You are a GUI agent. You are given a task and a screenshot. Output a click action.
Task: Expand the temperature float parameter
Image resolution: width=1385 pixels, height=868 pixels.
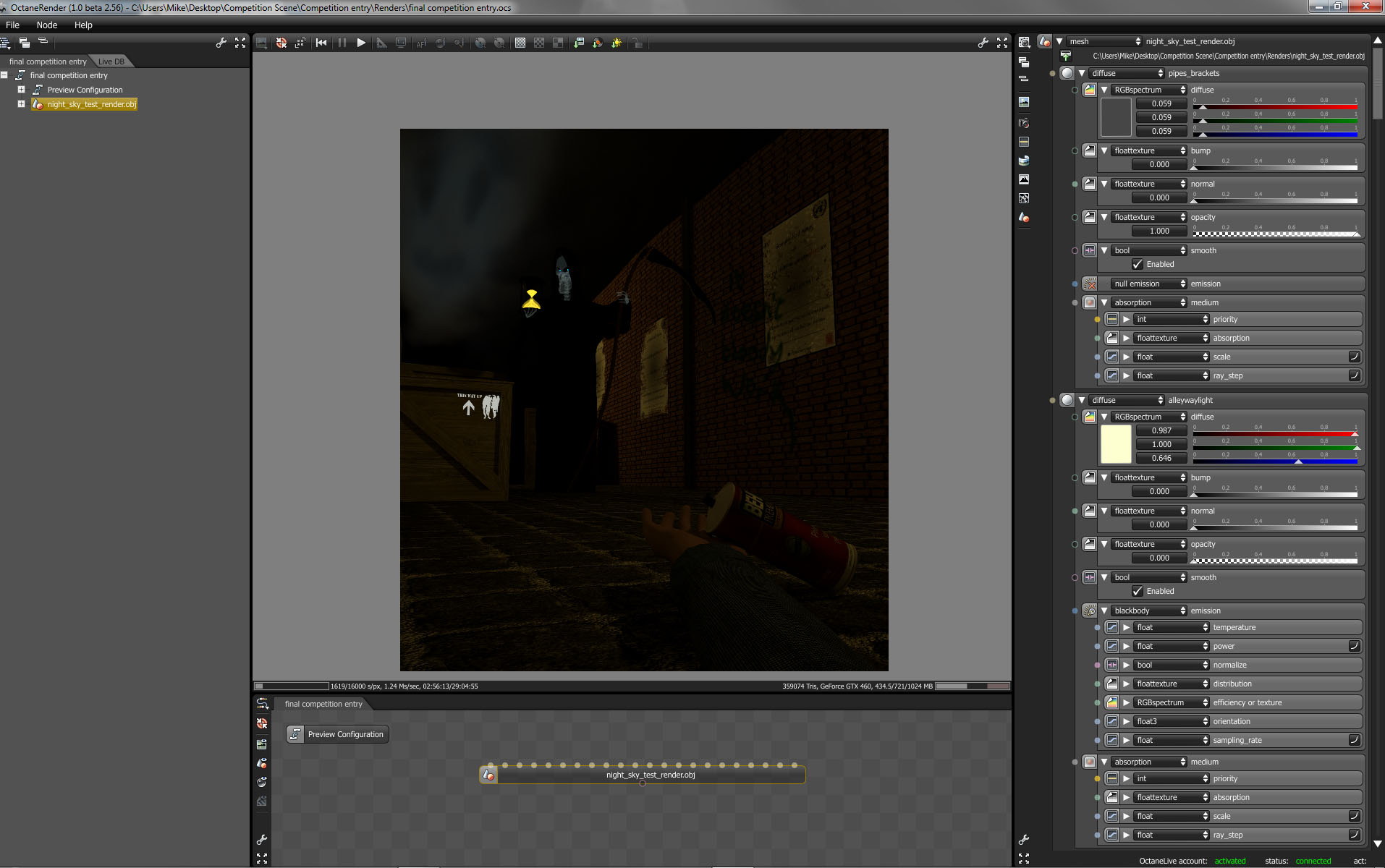(x=1126, y=628)
